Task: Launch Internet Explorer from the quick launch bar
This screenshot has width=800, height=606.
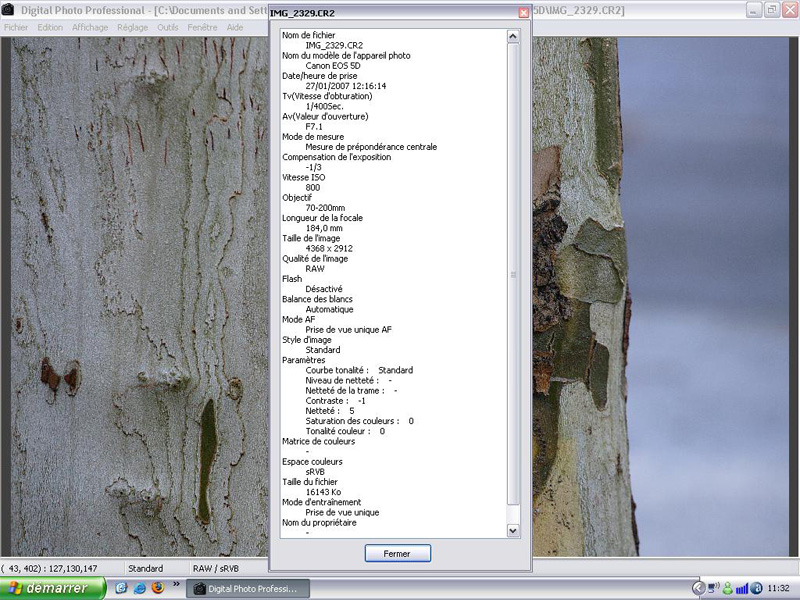Action: pyautogui.click(x=139, y=588)
